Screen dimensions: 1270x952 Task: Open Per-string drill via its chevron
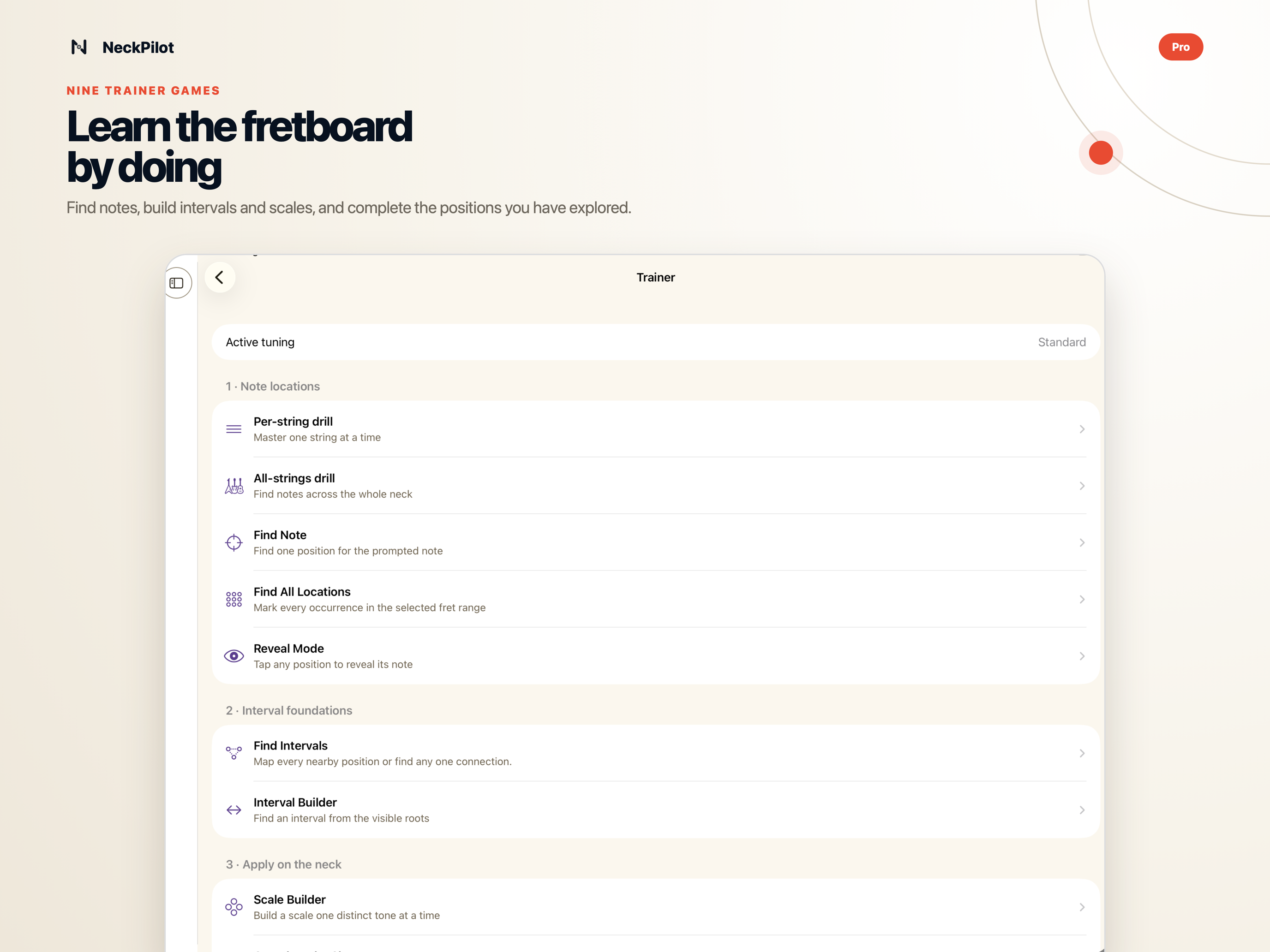(x=1082, y=429)
